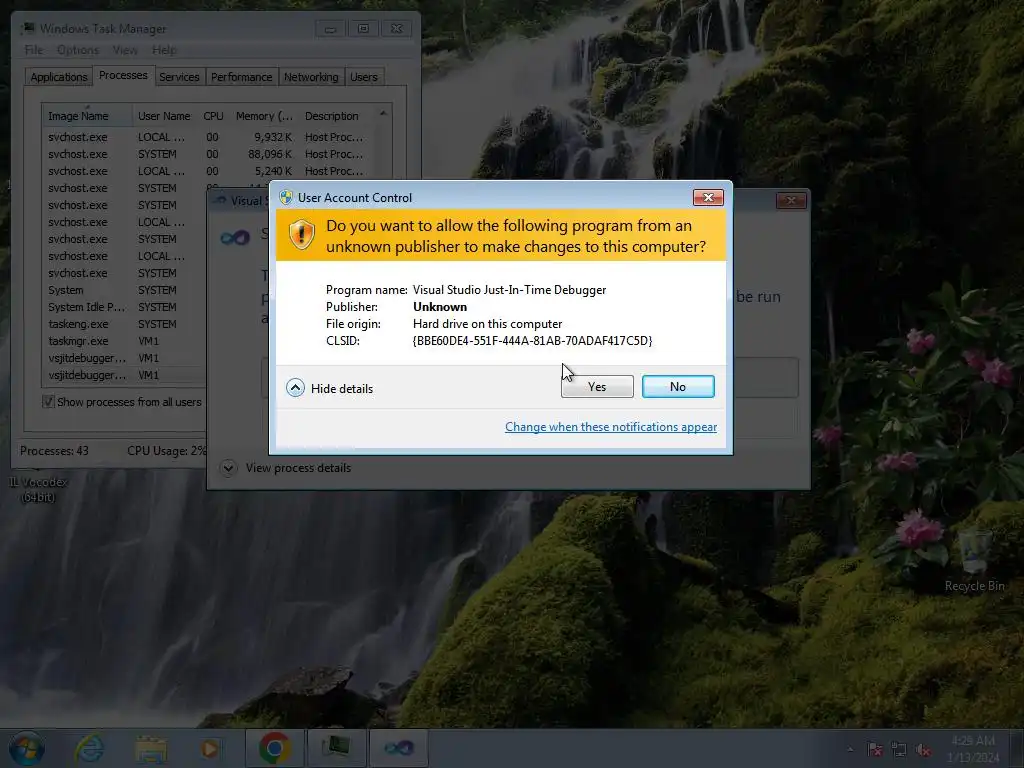Select Processes tab in Task Manager
Image resolution: width=1024 pixels, height=768 pixels.
[123, 75]
